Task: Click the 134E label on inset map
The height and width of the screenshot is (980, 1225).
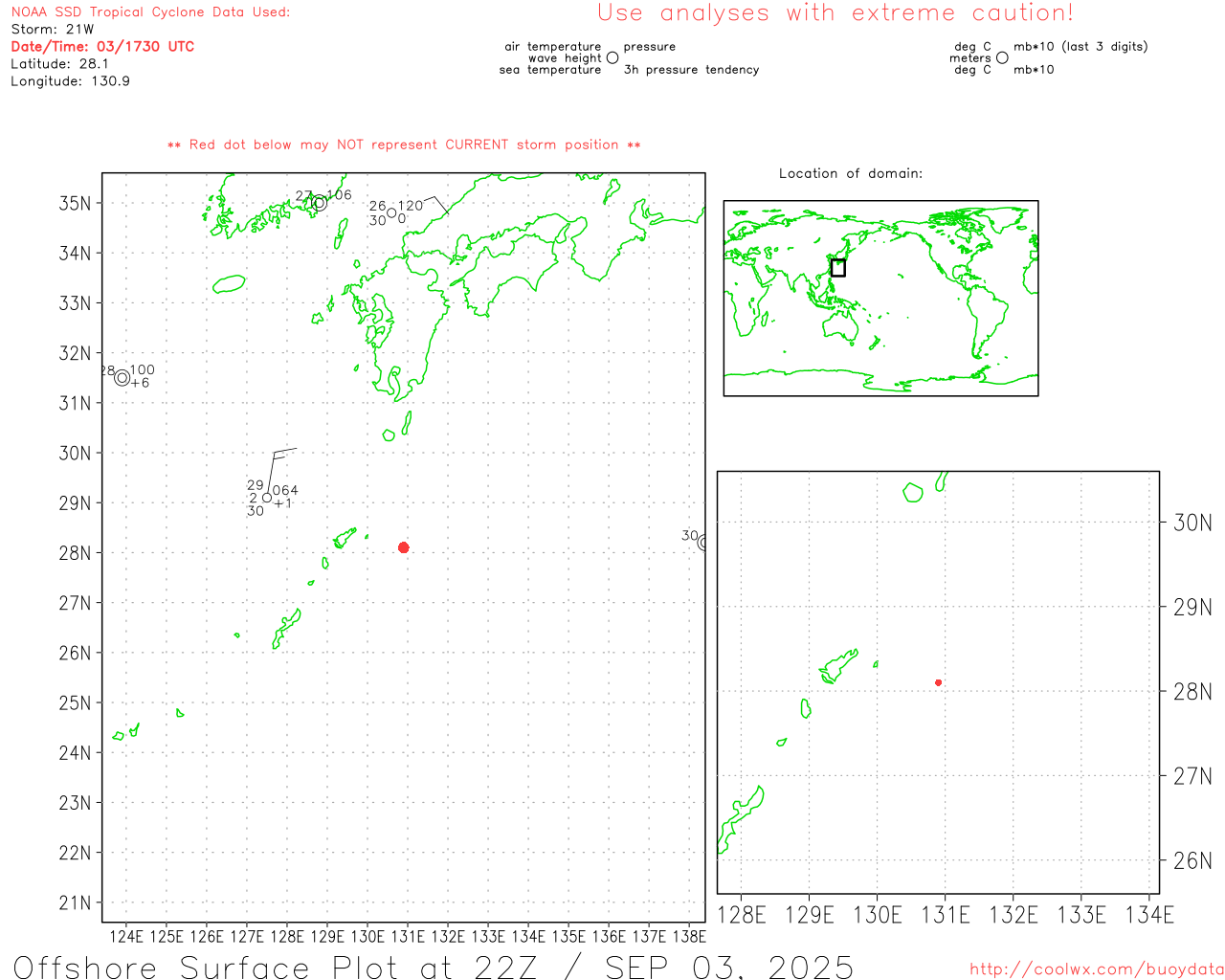Action: [x=1149, y=915]
